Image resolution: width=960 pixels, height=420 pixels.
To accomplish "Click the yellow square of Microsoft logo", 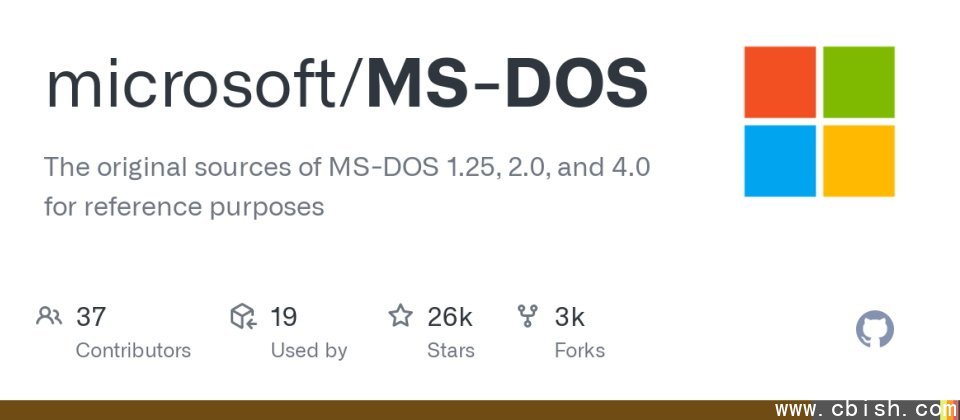I will [x=858, y=161].
